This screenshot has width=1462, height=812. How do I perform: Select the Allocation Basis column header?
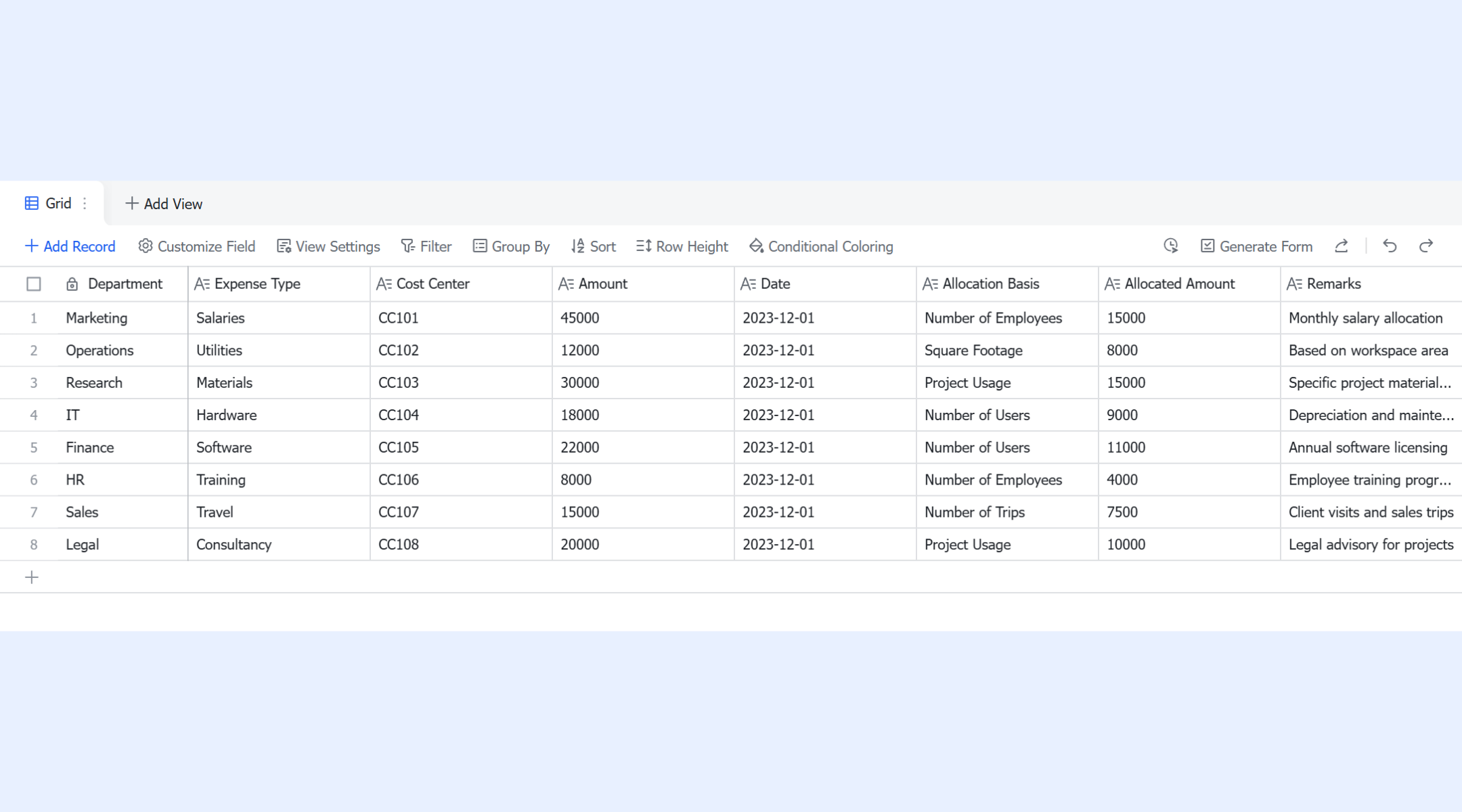click(1007, 284)
